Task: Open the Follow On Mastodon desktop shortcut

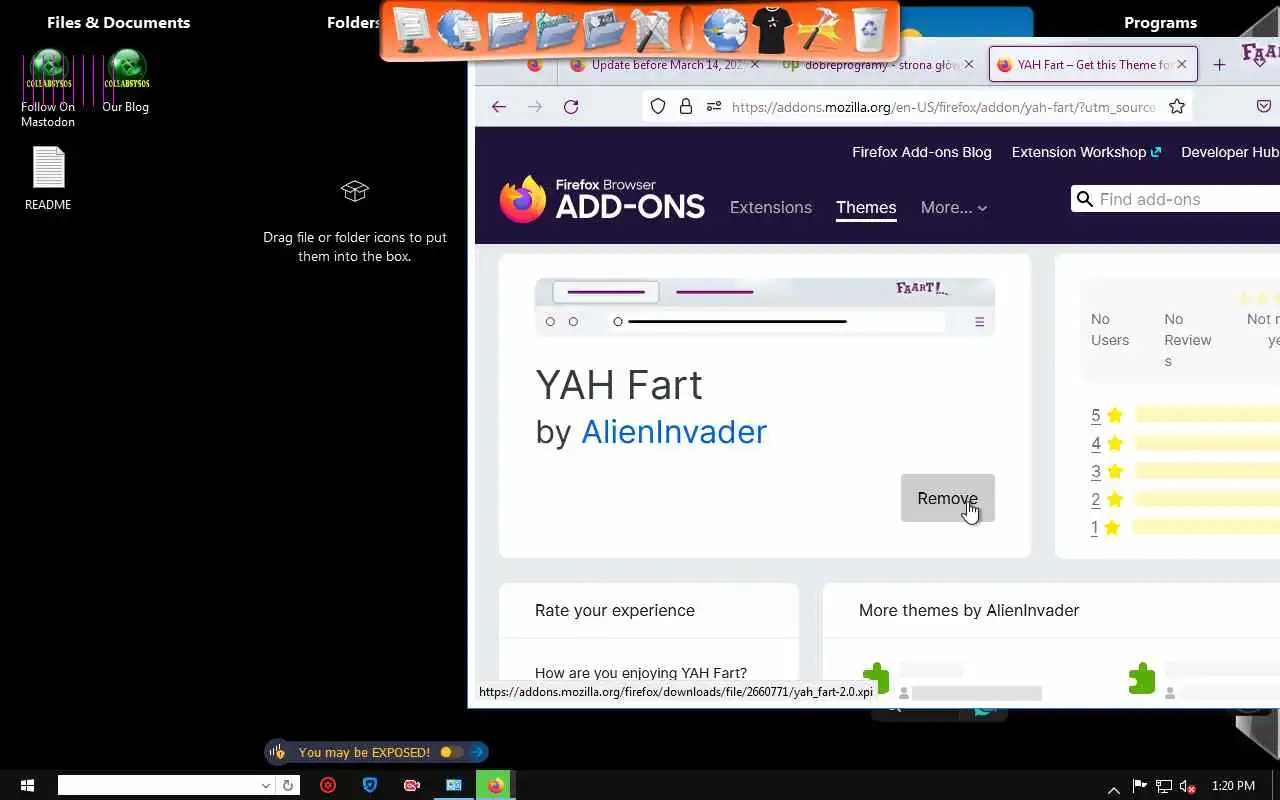Action: pyautogui.click(x=48, y=88)
